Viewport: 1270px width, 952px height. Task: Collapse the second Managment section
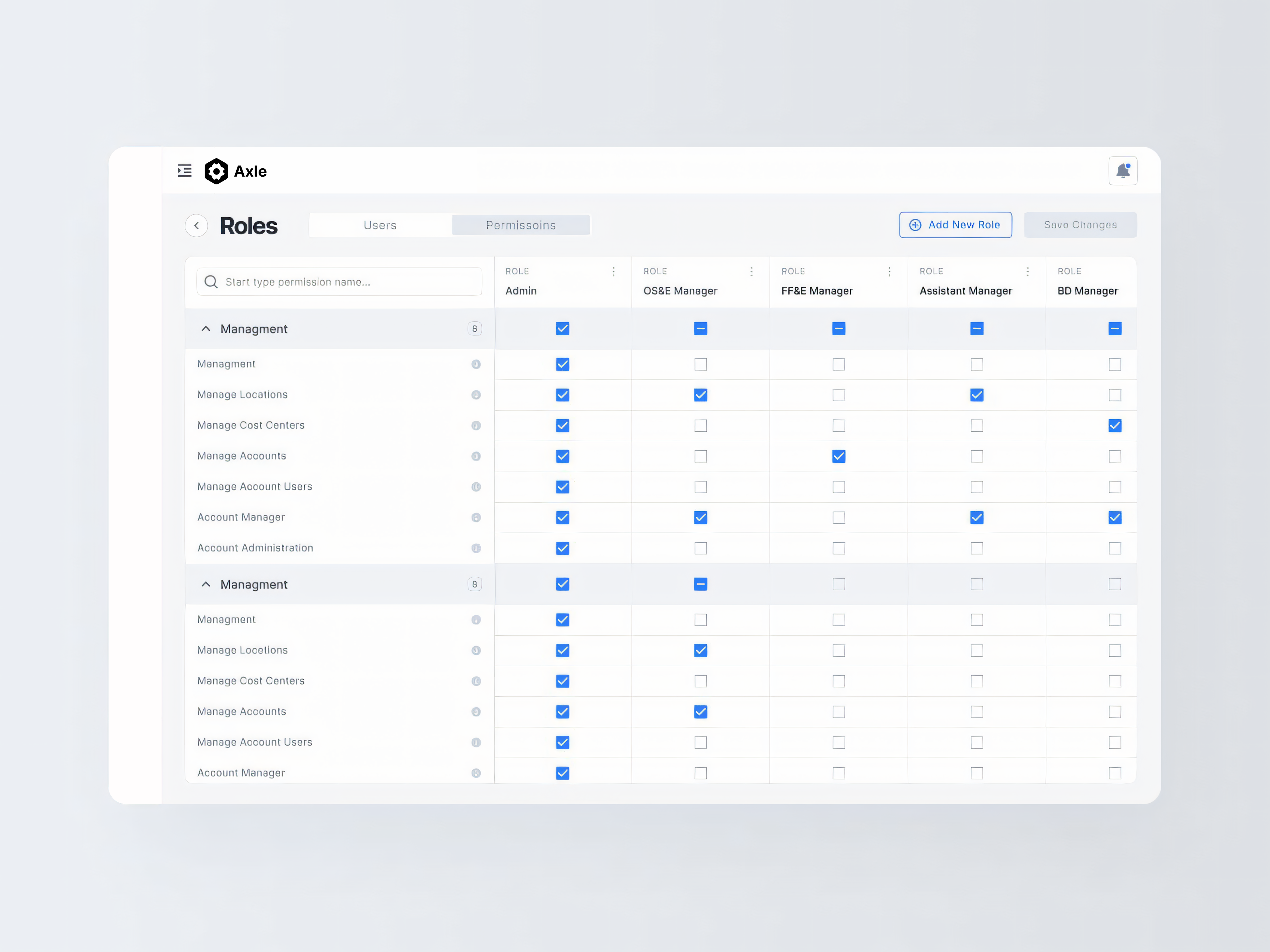tap(206, 584)
